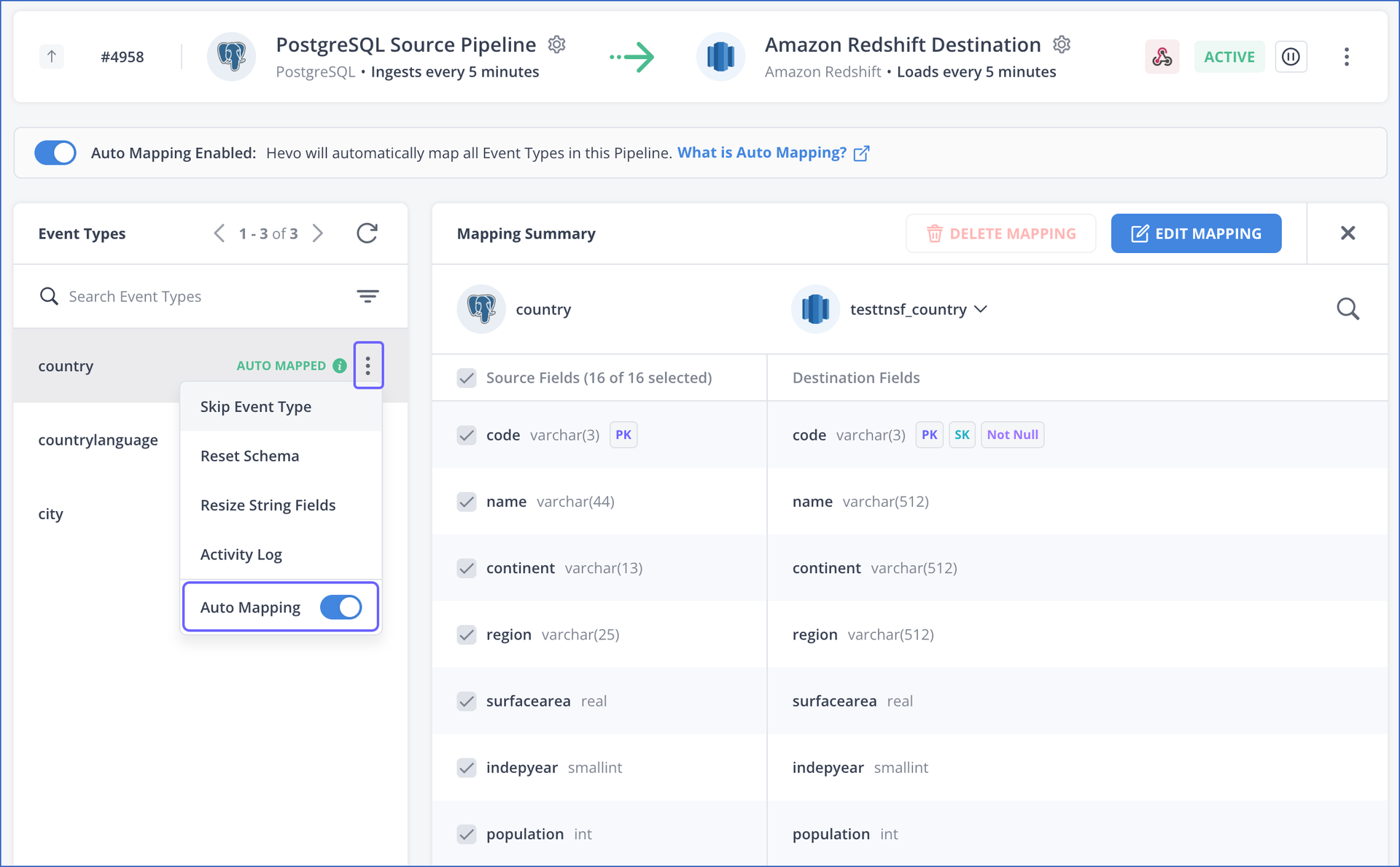Image resolution: width=1400 pixels, height=867 pixels.
Task: Click the destination settings gear icon
Action: click(1062, 45)
